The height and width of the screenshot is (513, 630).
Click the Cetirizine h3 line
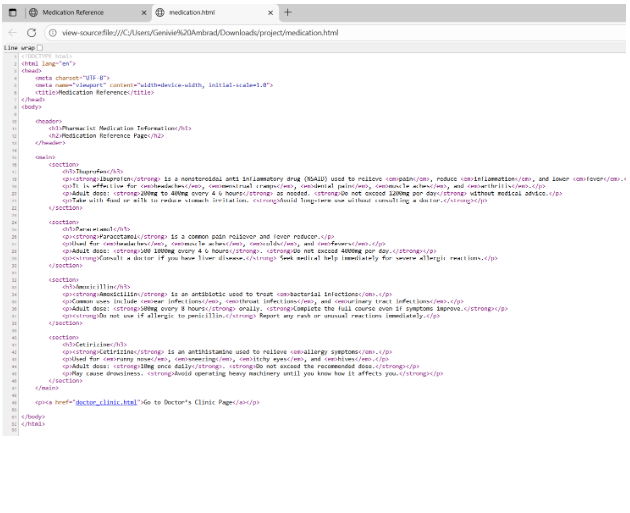94,344
